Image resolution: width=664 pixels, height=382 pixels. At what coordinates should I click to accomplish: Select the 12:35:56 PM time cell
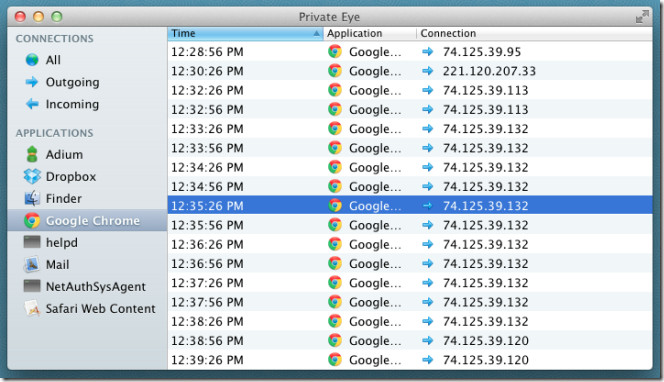[207, 225]
